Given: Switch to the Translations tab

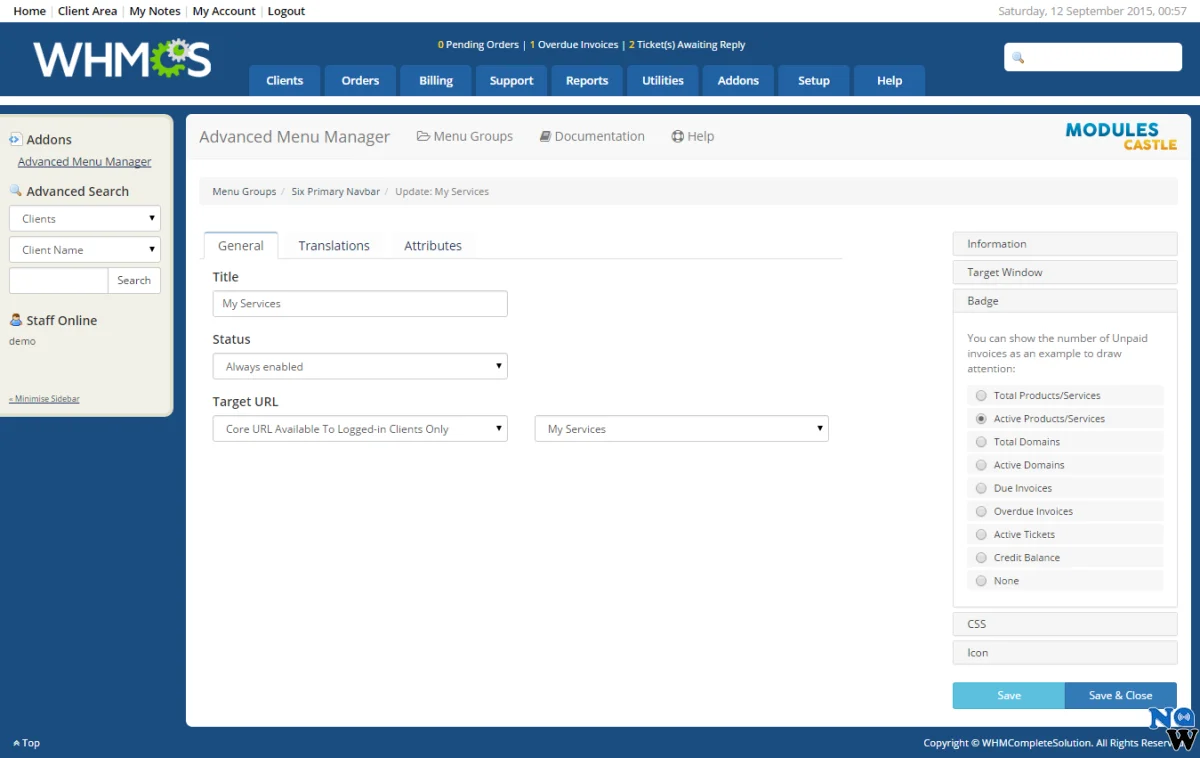Looking at the screenshot, I should pyautogui.click(x=334, y=246).
